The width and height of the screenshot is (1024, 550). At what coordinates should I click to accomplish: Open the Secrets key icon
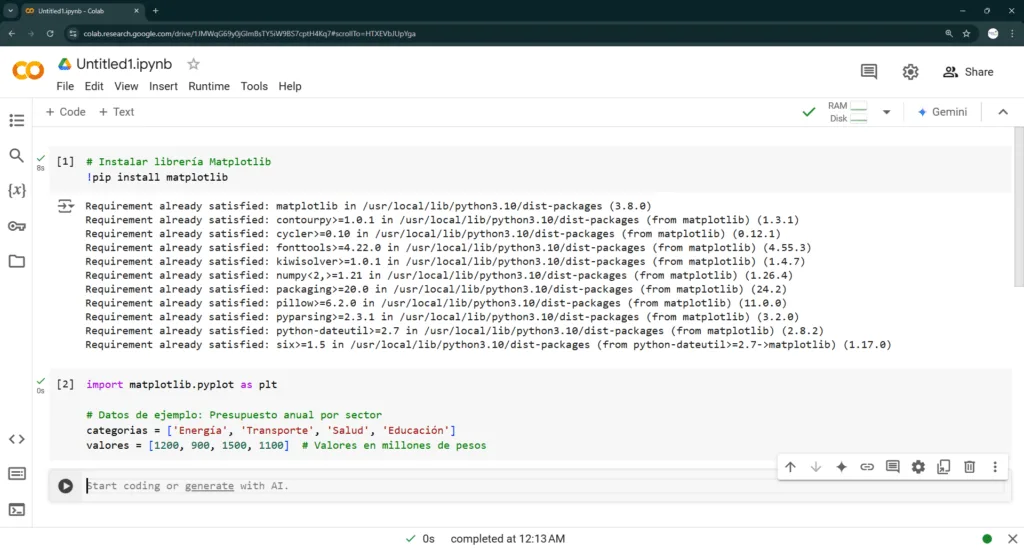[16, 226]
